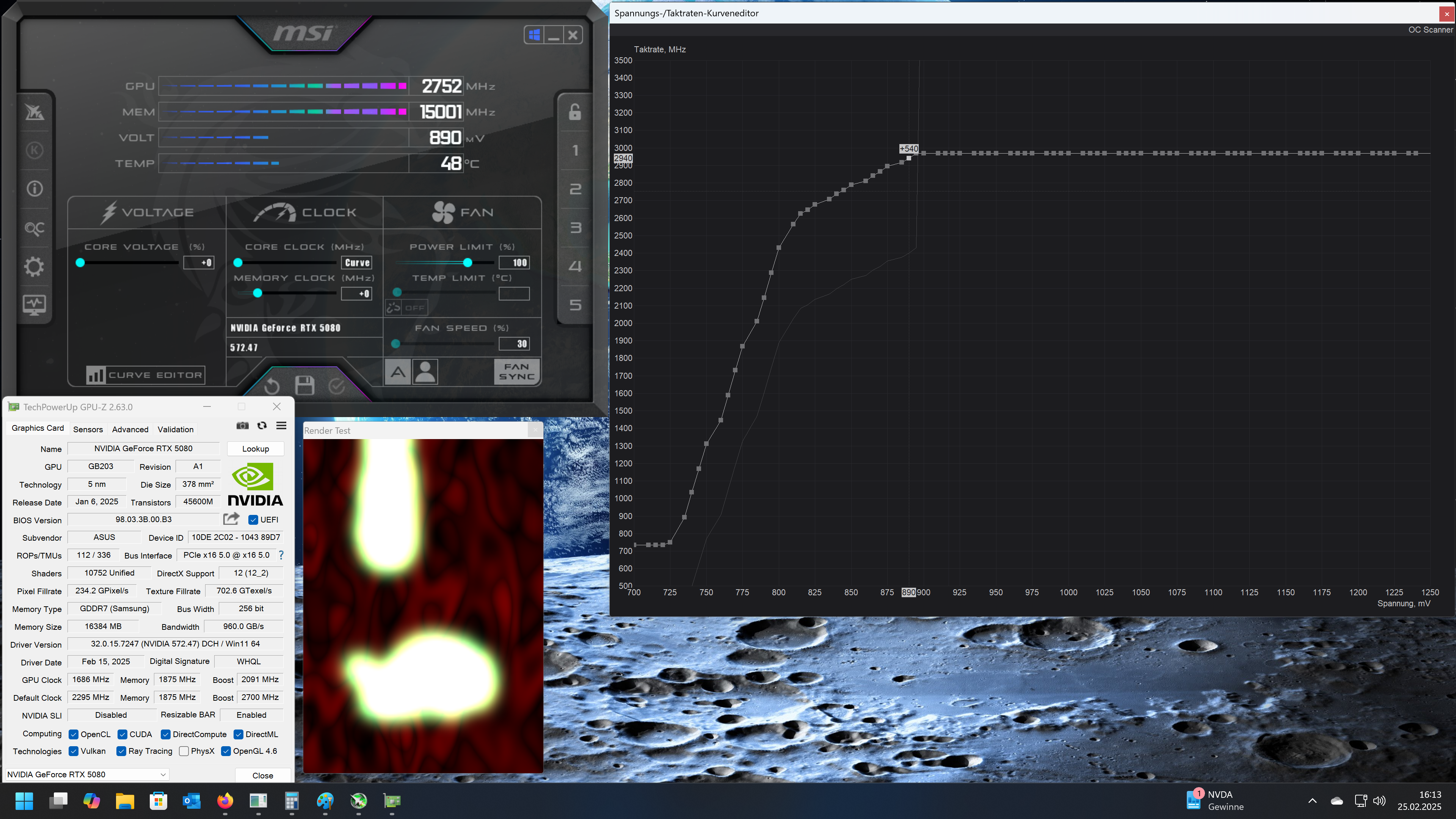Expand system tray hidden icons chevron
Image resolution: width=1456 pixels, height=819 pixels.
tap(1312, 800)
